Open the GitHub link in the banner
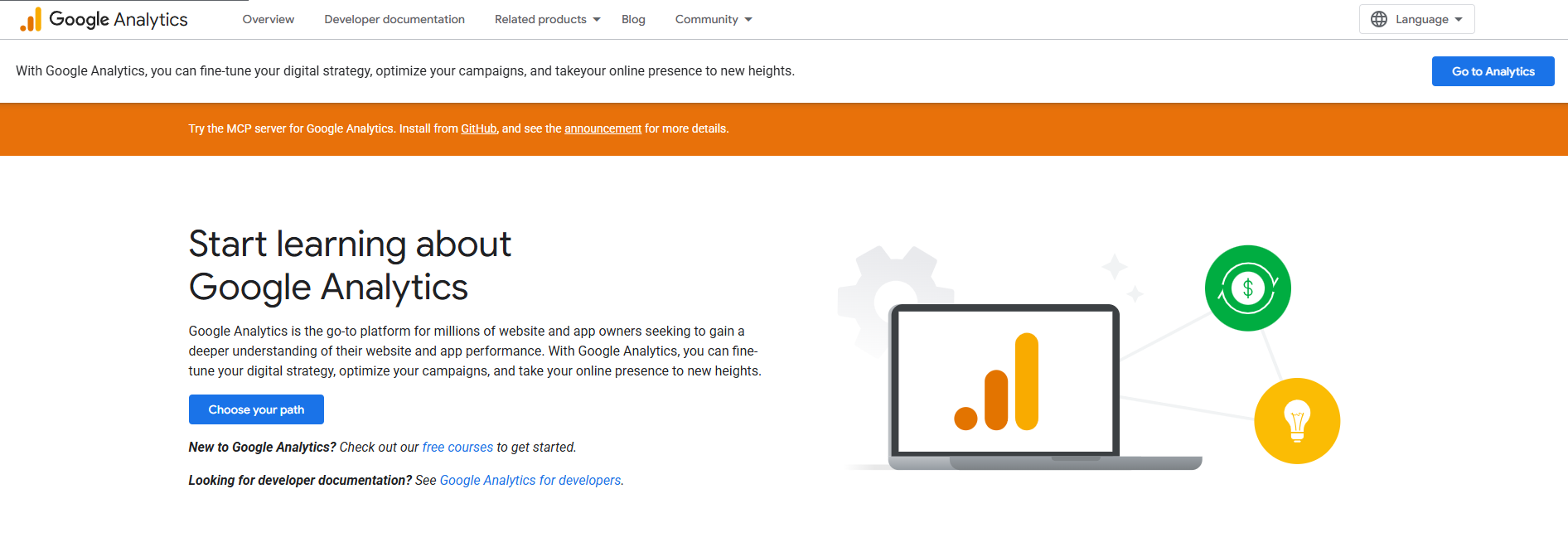The height and width of the screenshot is (552, 1568). pyautogui.click(x=478, y=128)
